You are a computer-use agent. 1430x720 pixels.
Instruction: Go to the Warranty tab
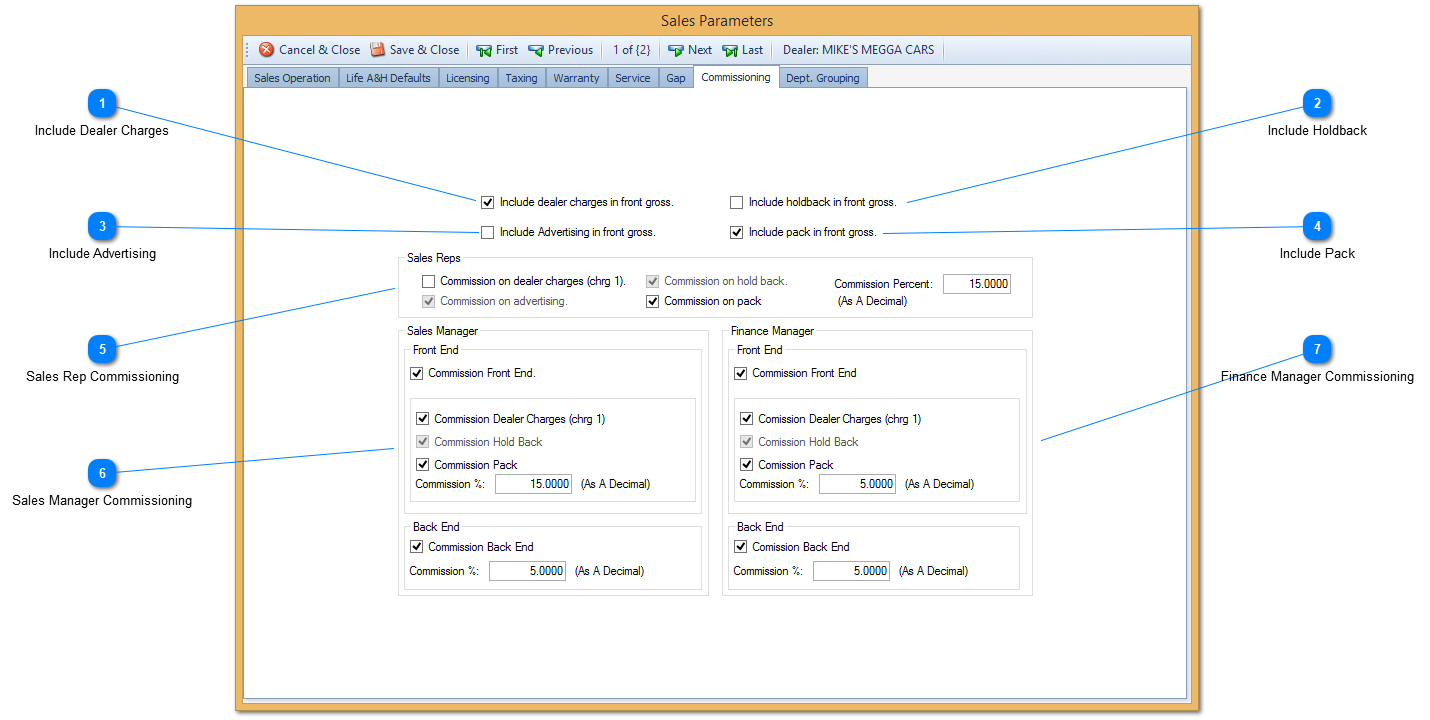[x=576, y=78]
